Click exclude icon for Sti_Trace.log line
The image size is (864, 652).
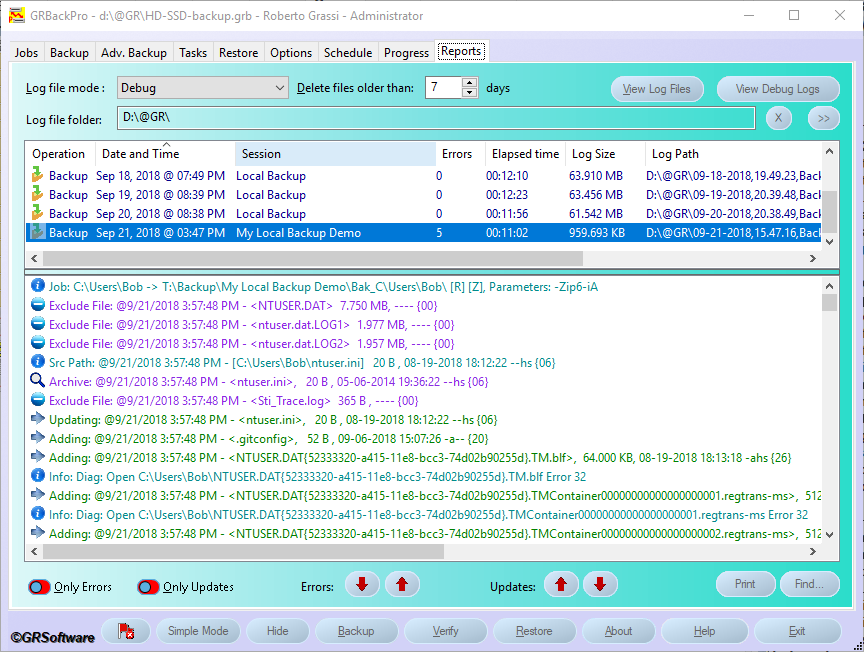click(37, 400)
